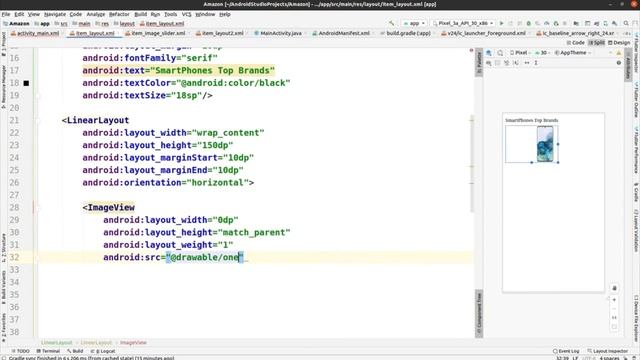Image resolution: width=640 pixels, height=360 pixels.
Task: Click the Attach Debugger to Android Process icon
Action: 556,23
